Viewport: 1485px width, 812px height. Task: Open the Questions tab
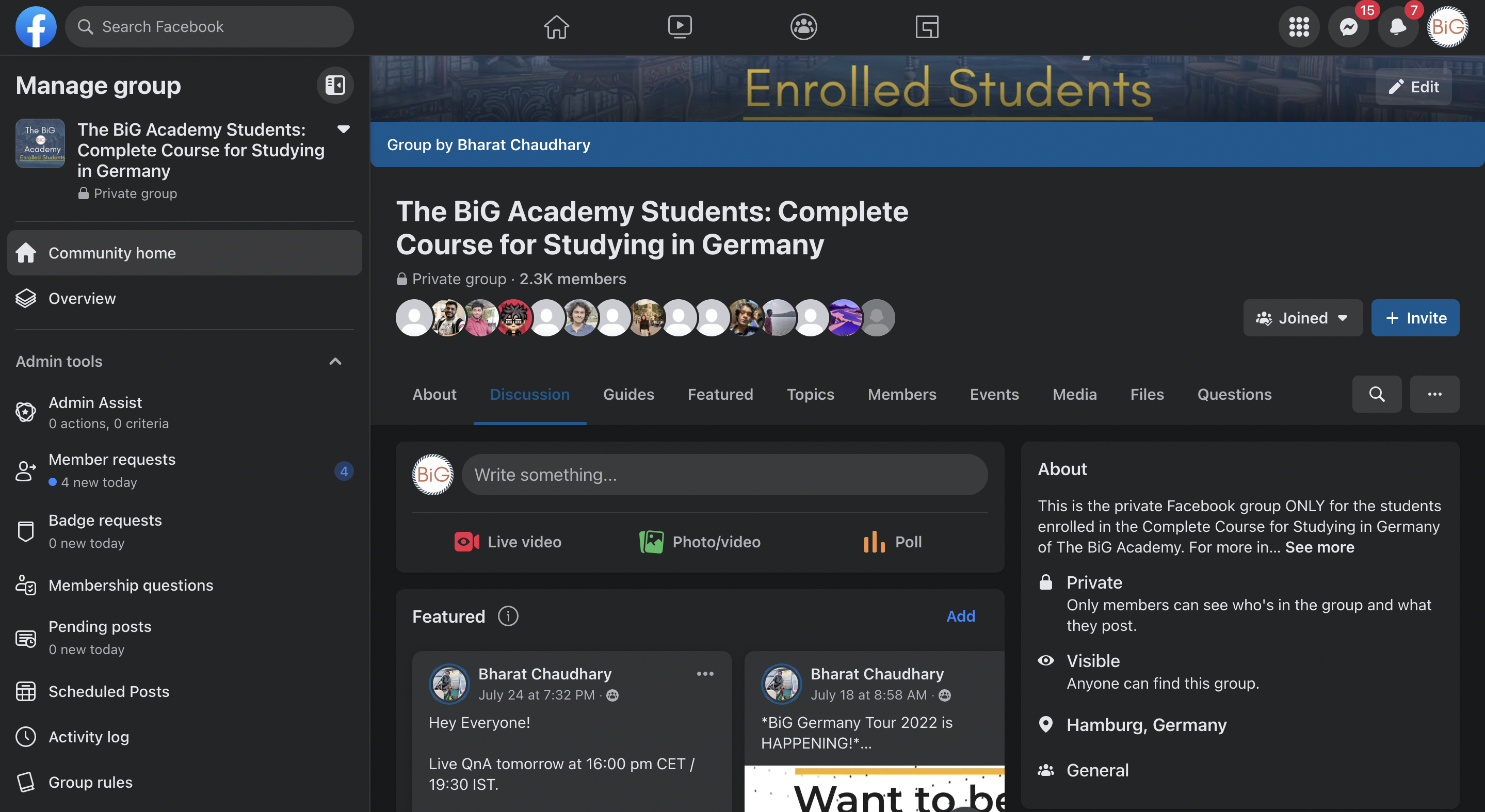click(1234, 394)
